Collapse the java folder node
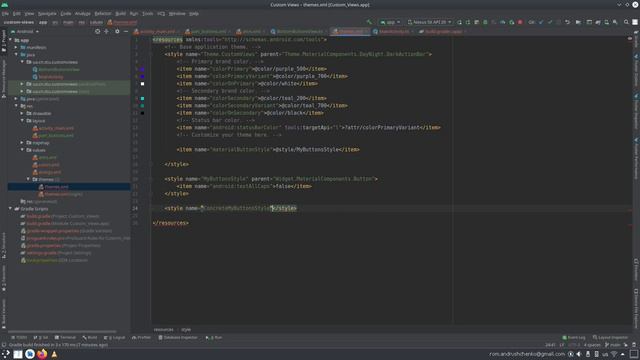 pos(16,55)
